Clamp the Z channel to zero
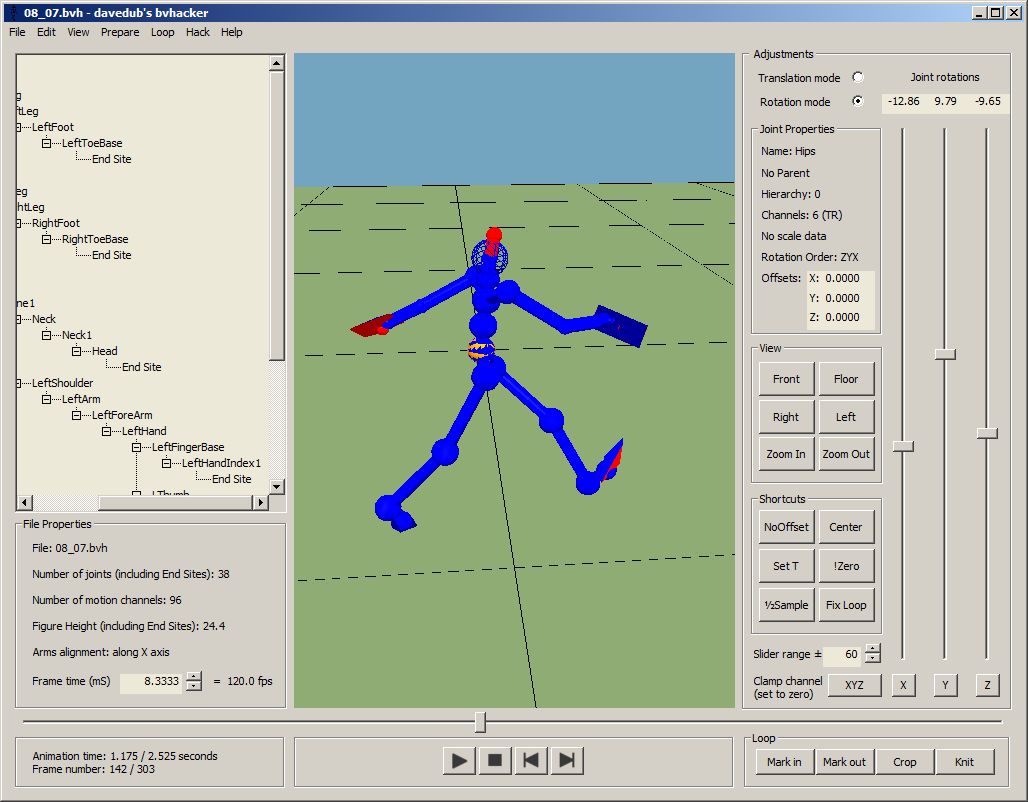The height and width of the screenshot is (802, 1028). (x=987, y=685)
